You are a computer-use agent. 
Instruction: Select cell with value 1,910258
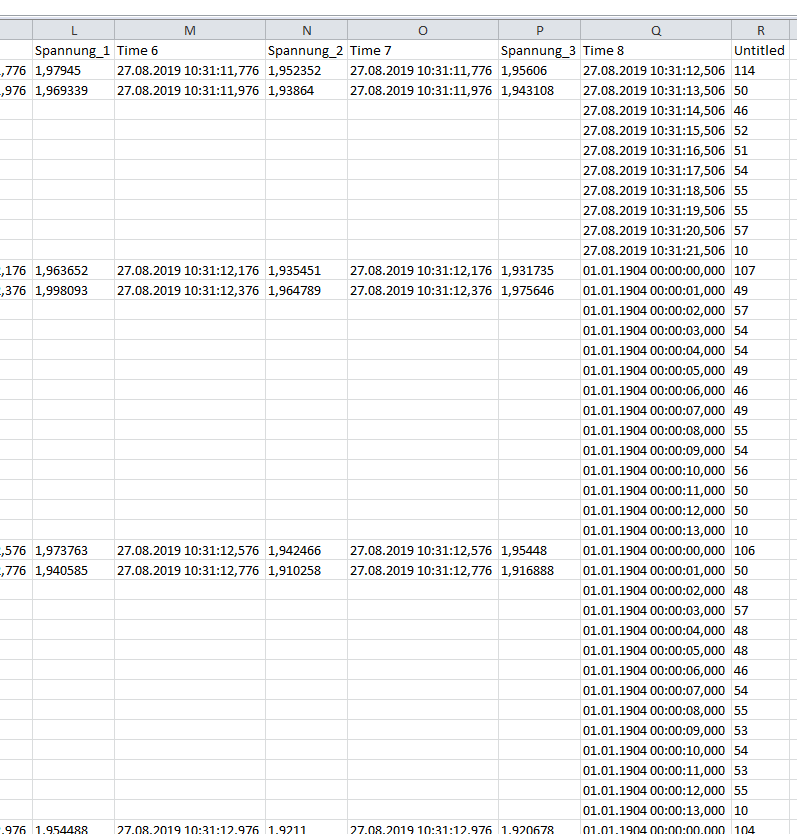pyautogui.click(x=306, y=570)
